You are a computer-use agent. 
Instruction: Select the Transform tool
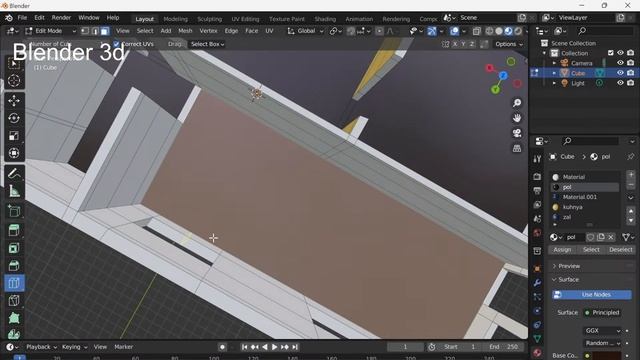pyautogui.click(x=14, y=153)
